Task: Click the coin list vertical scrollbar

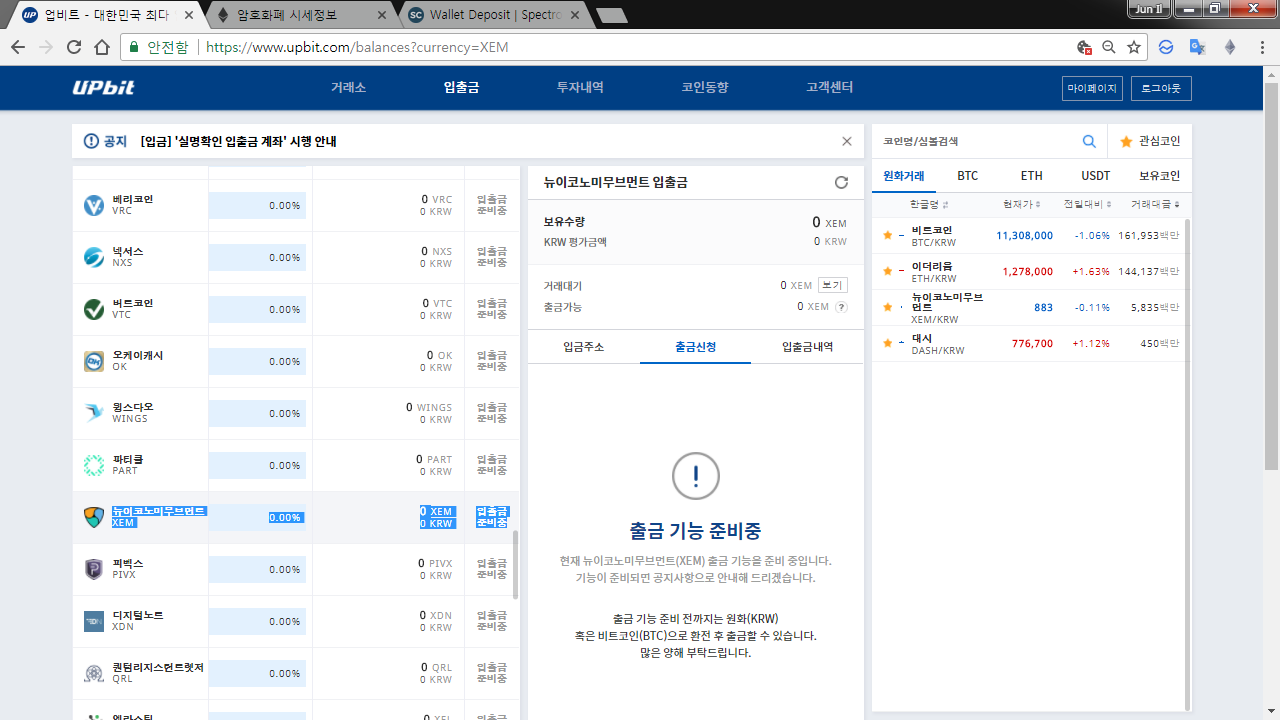Action: coord(516,565)
